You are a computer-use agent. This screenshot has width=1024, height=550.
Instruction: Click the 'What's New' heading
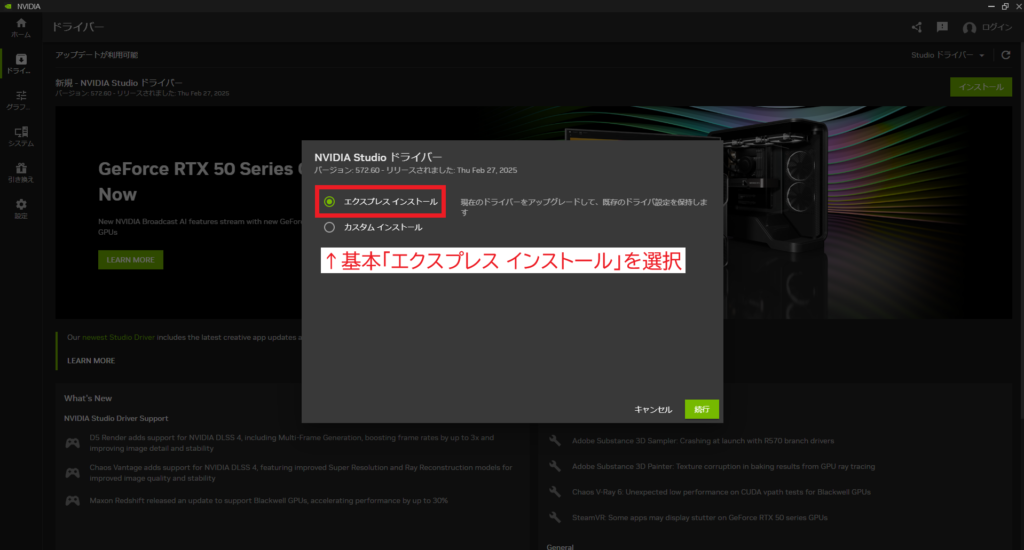pyautogui.click(x=88, y=398)
